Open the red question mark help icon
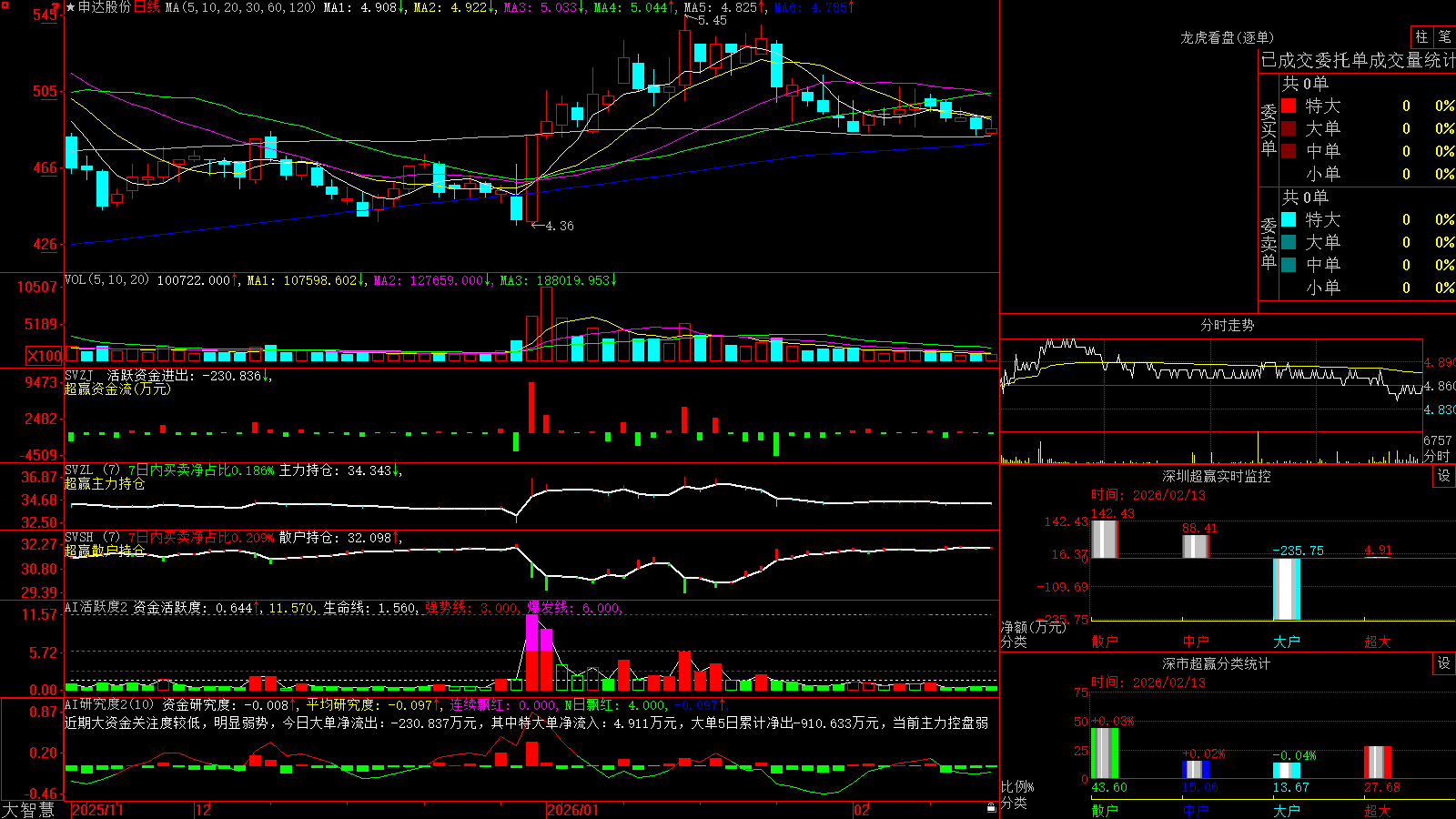The width and height of the screenshot is (1456, 819). click(56, 7)
